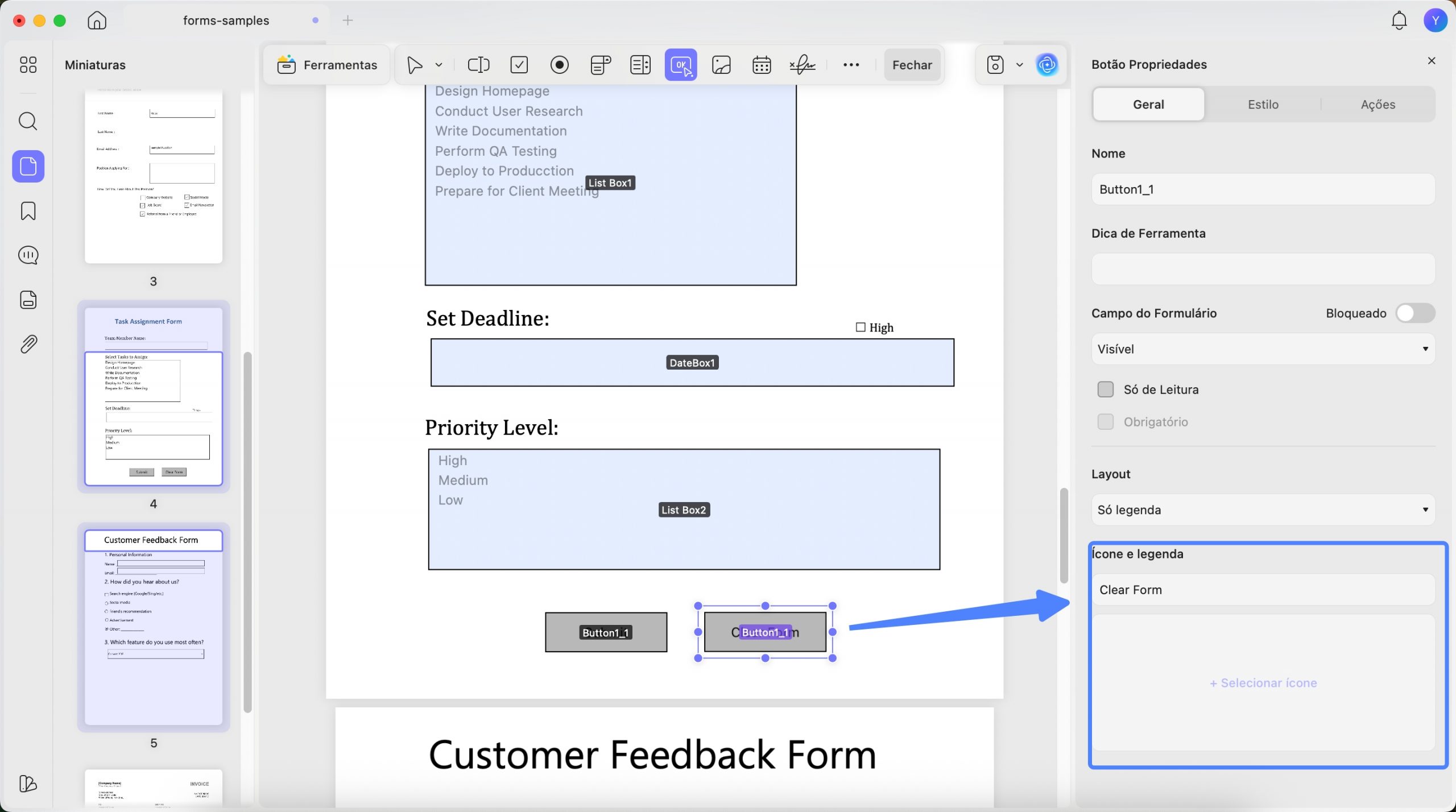Open the comments panel icon
Image resolution: width=1456 pixels, height=812 pixels.
click(28, 255)
